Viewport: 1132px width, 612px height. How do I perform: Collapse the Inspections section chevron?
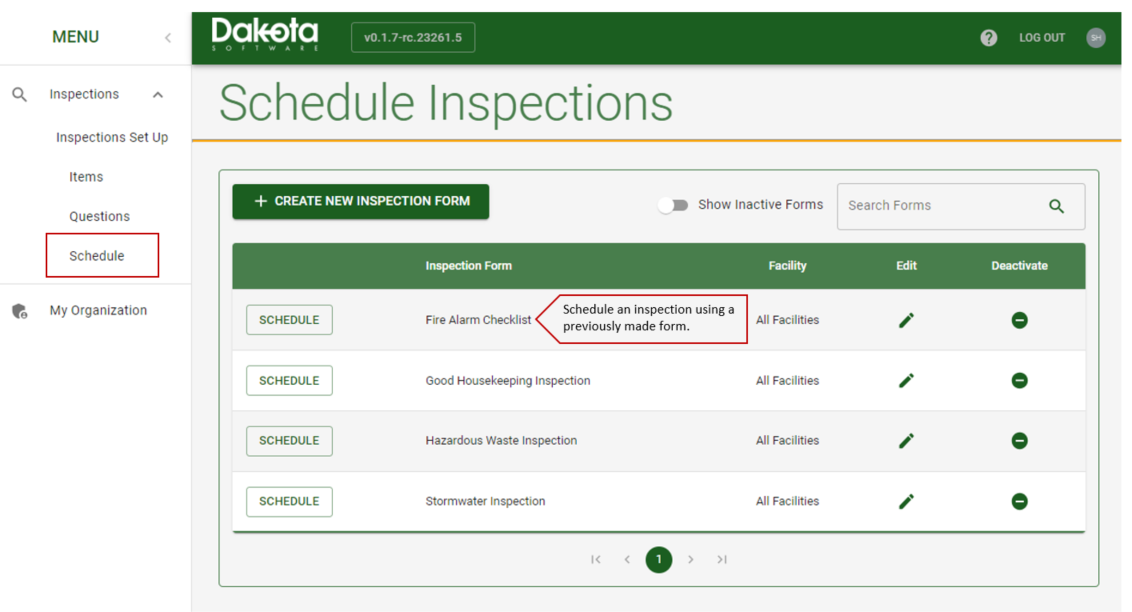coord(157,93)
